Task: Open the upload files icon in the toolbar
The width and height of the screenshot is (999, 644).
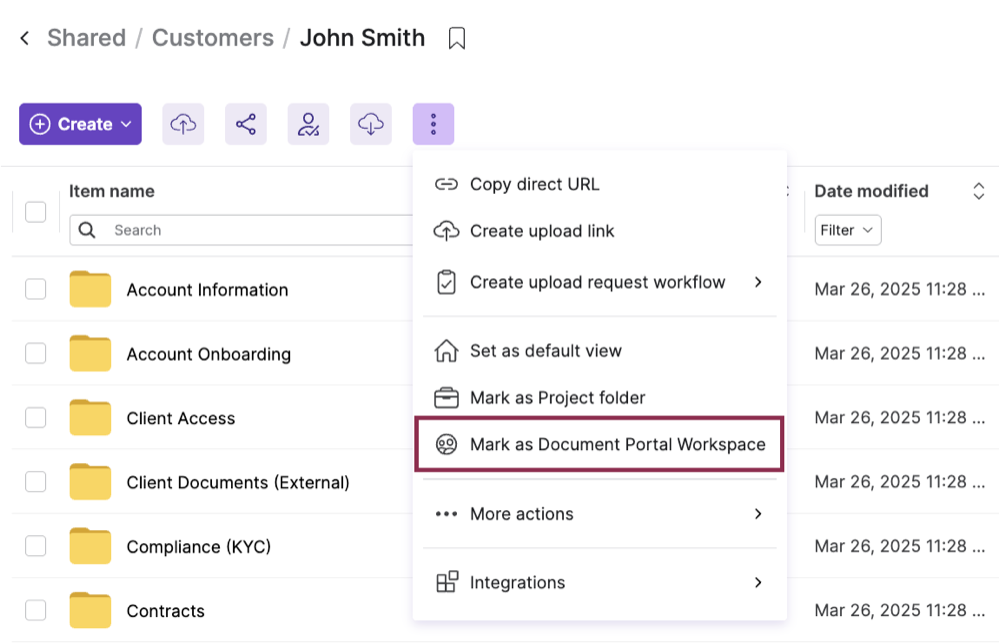Action: pos(183,123)
